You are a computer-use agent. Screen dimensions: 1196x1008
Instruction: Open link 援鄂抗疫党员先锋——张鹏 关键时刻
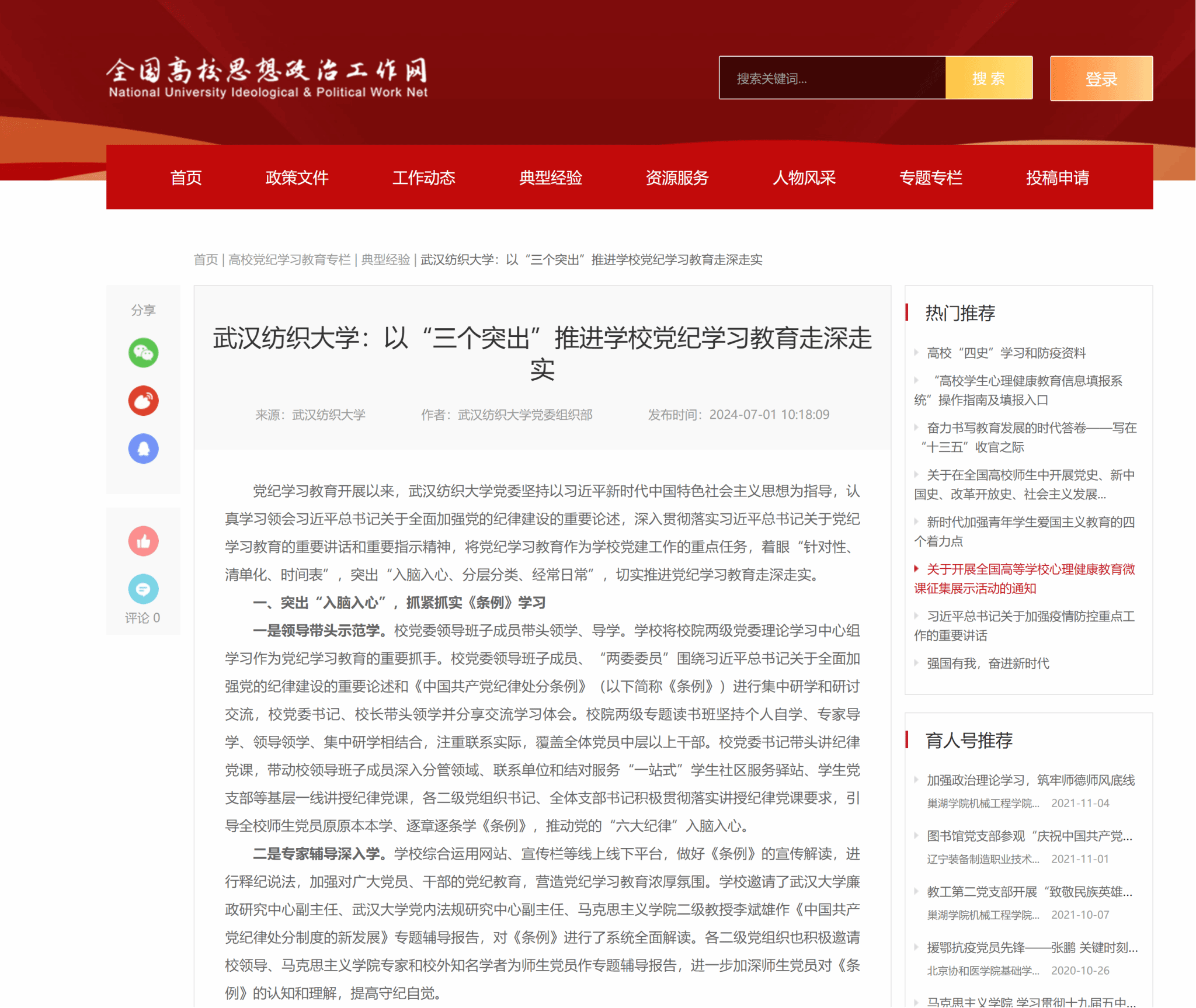pos(1032,948)
